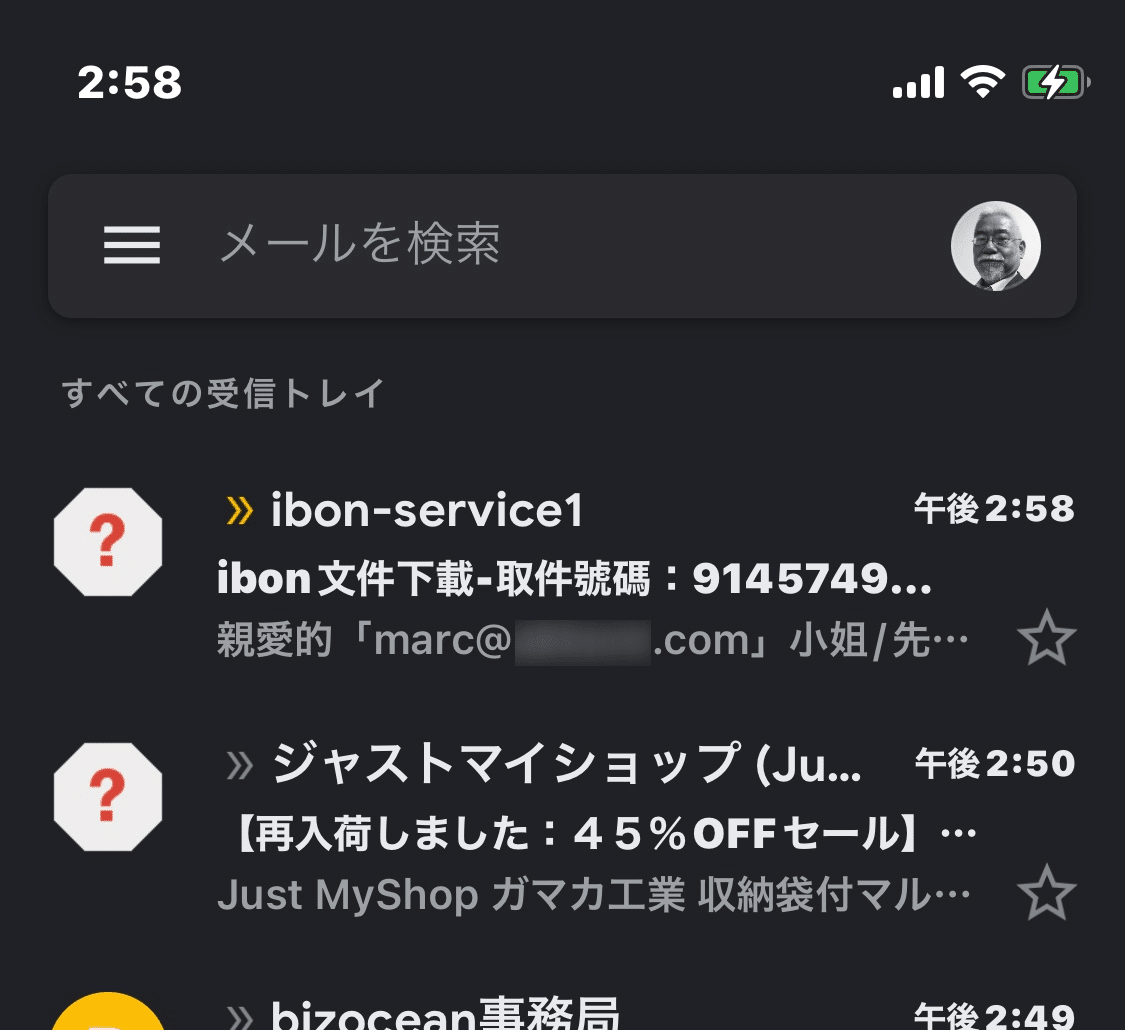Select the ibon-service1 avatar to mark the email
The width and height of the screenshot is (1125, 1030).
[107, 541]
